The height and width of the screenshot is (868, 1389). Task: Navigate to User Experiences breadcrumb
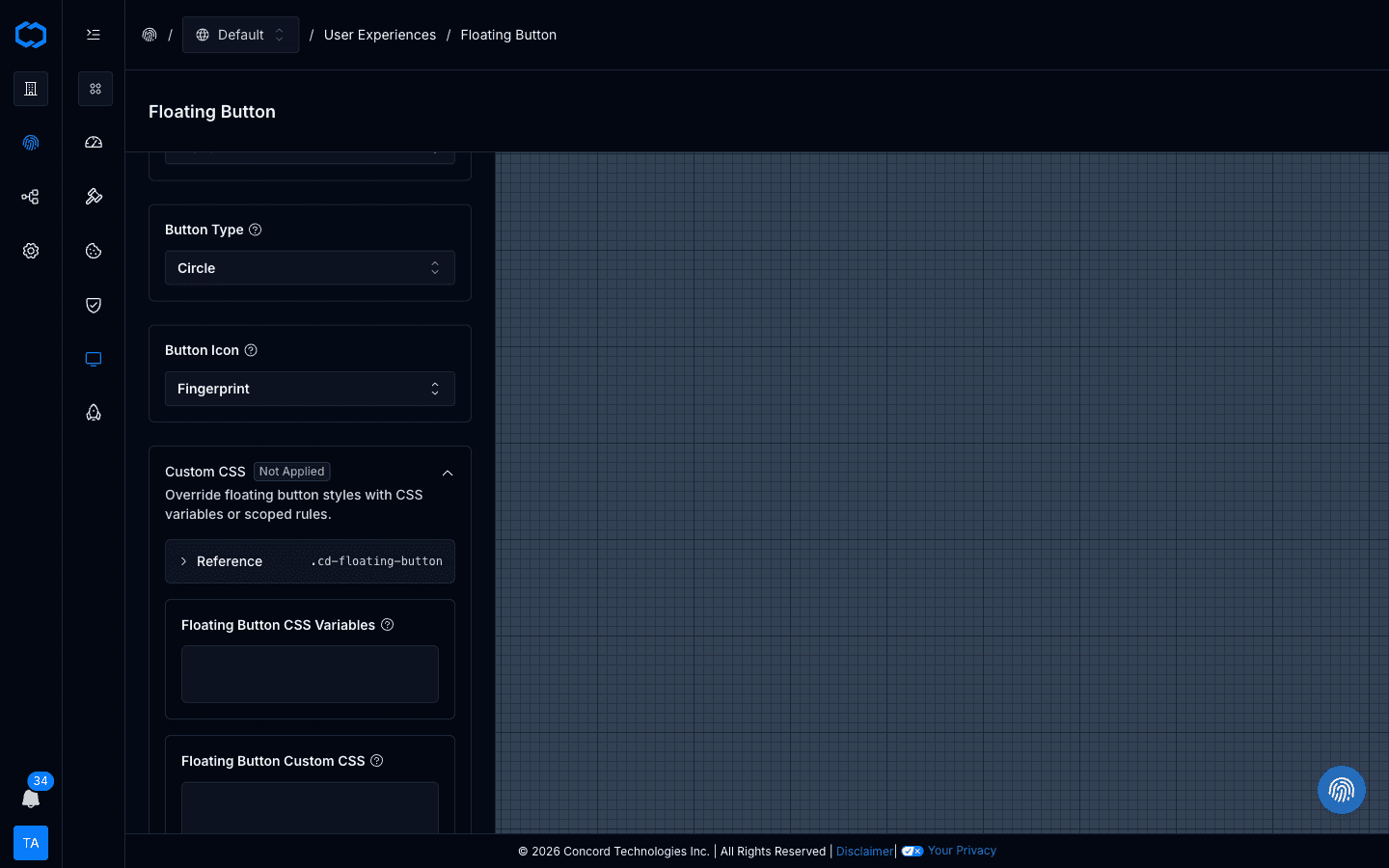click(380, 35)
